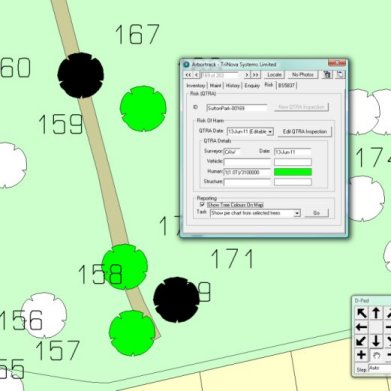Switch to the History tab
This screenshot has width=391, height=391.
[233, 86]
